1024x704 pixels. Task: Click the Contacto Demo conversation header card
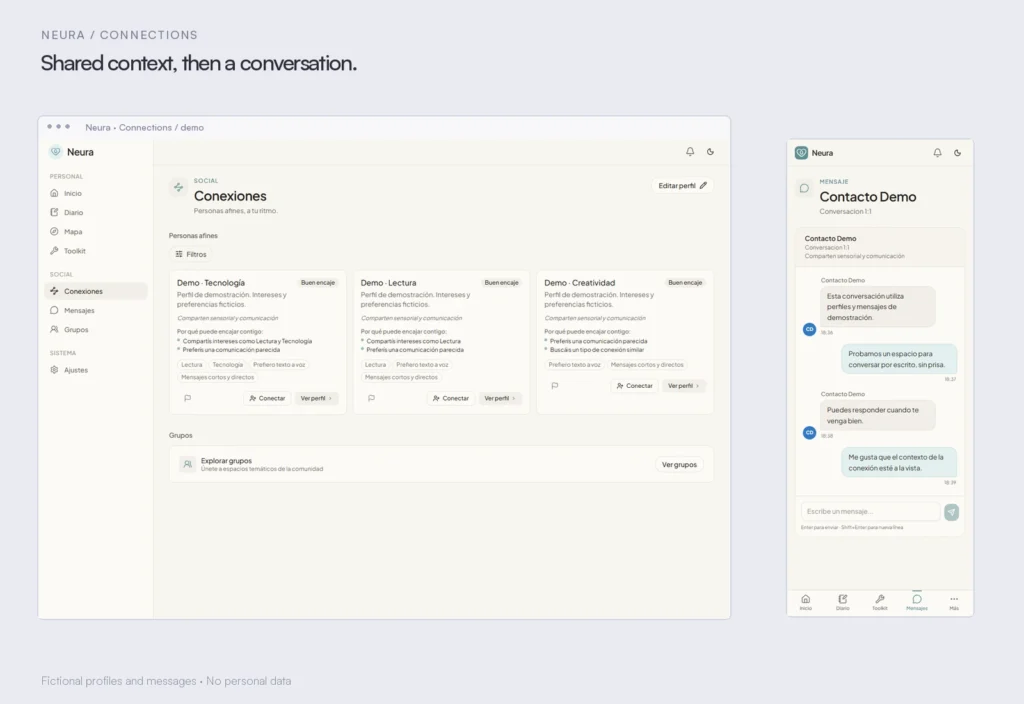(880, 247)
